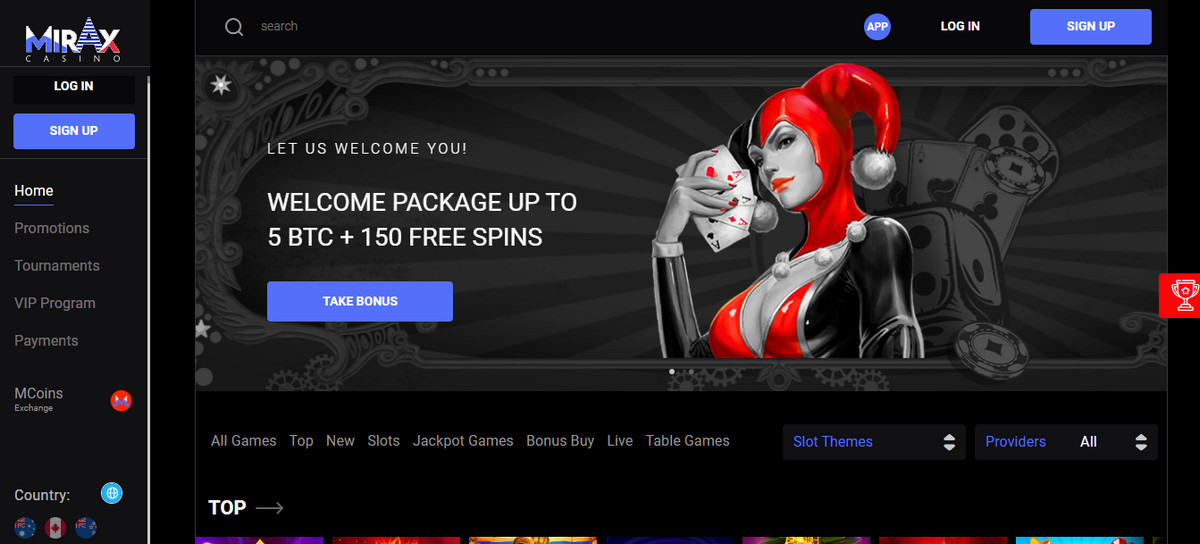Expand the Slot Themes dropdown
The height and width of the screenshot is (544, 1200).
874,442
